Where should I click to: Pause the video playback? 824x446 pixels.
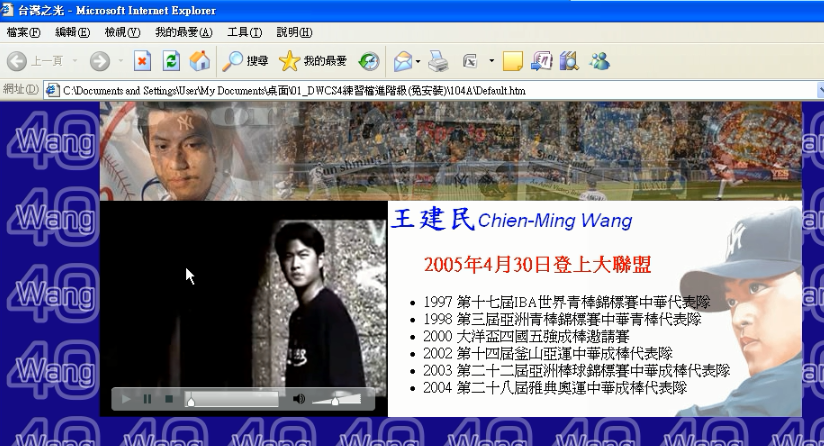coord(148,399)
